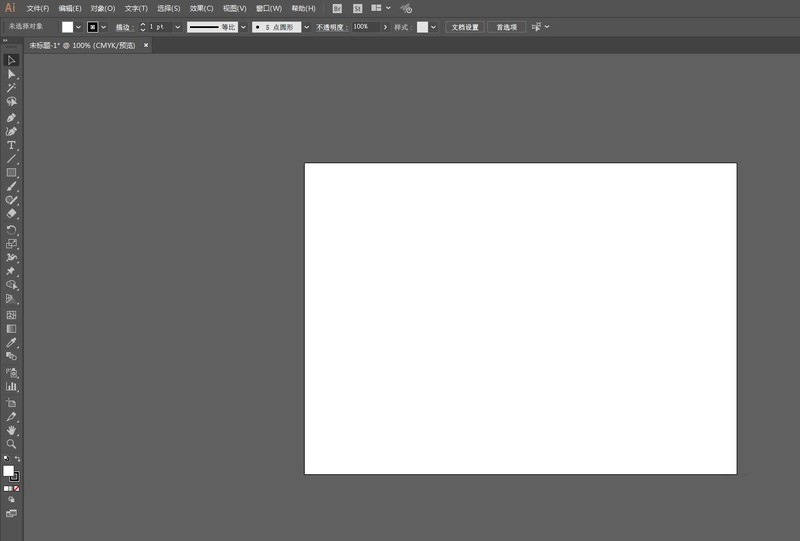Select the Magic Wand tool
800x541 pixels.
(x=11, y=88)
